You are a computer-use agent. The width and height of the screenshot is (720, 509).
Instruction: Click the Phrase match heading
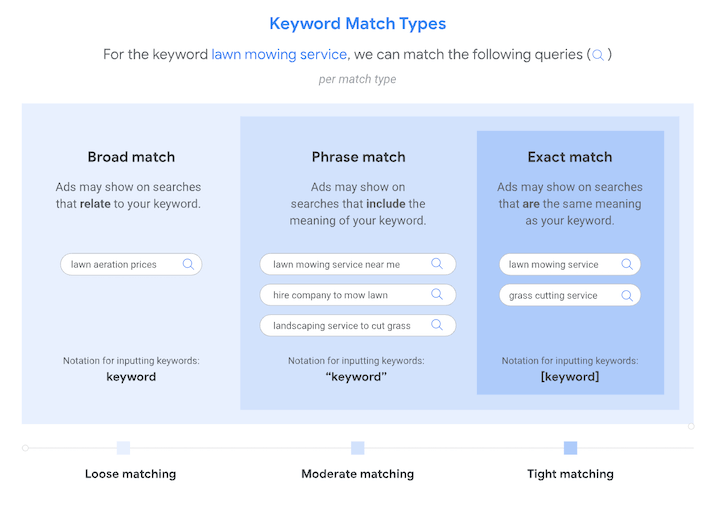coord(358,157)
